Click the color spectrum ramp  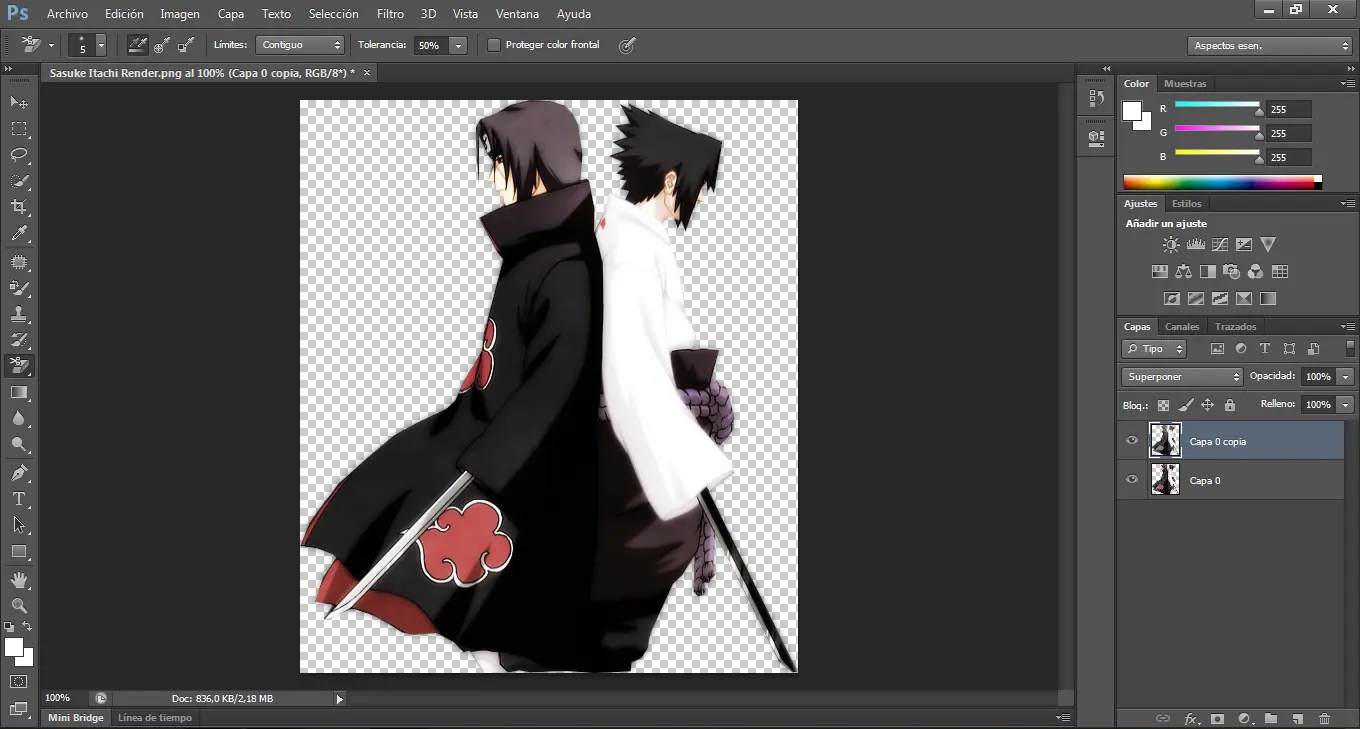(x=1222, y=182)
